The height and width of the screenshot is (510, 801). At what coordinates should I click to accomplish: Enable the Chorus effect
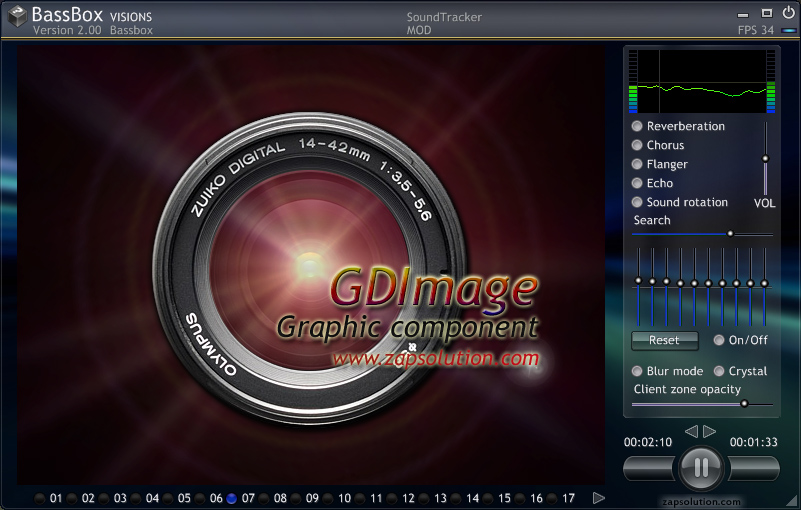click(x=637, y=145)
